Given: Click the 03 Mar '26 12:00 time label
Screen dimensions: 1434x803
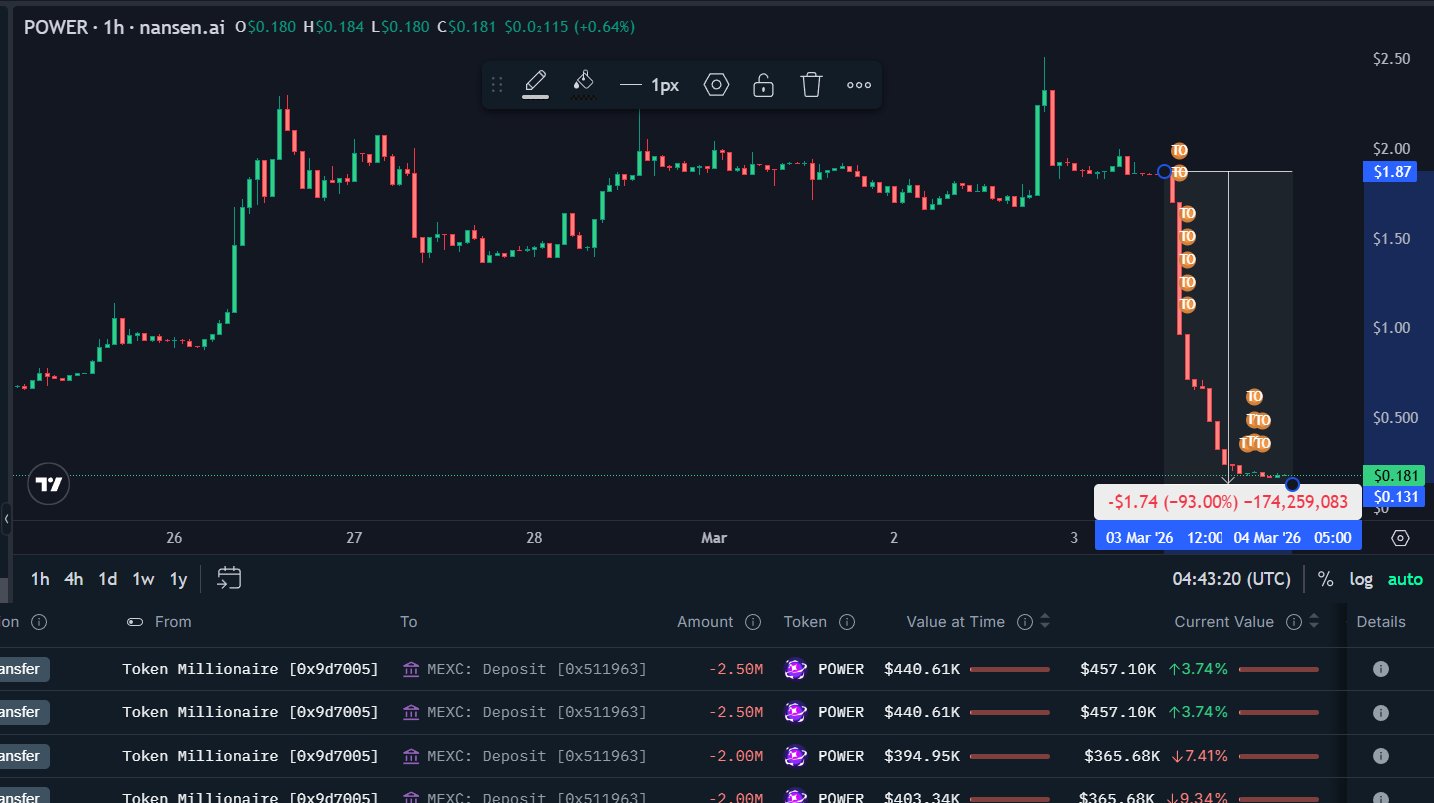Looking at the screenshot, I should click(x=1163, y=538).
